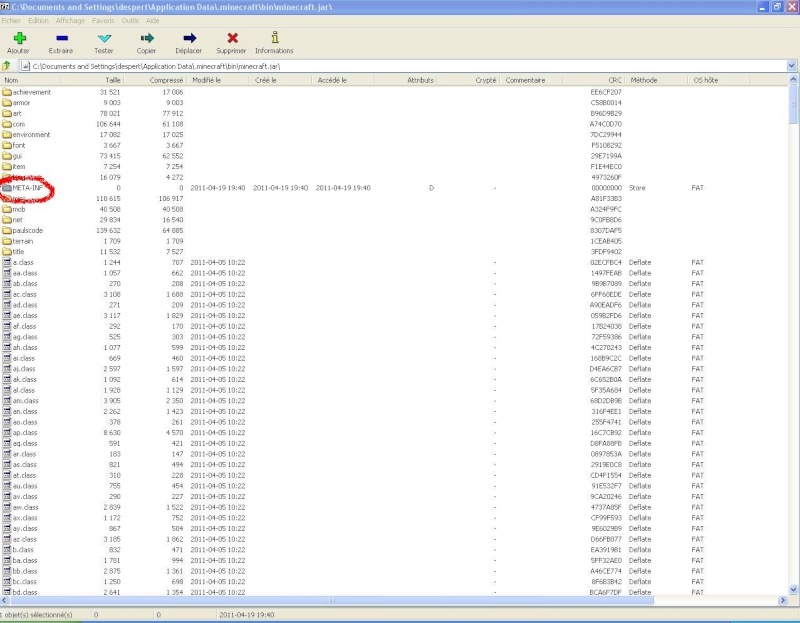The height and width of the screenshot is (623, 800).
Task: Open the Outils menu
Action: pos(130,21)
